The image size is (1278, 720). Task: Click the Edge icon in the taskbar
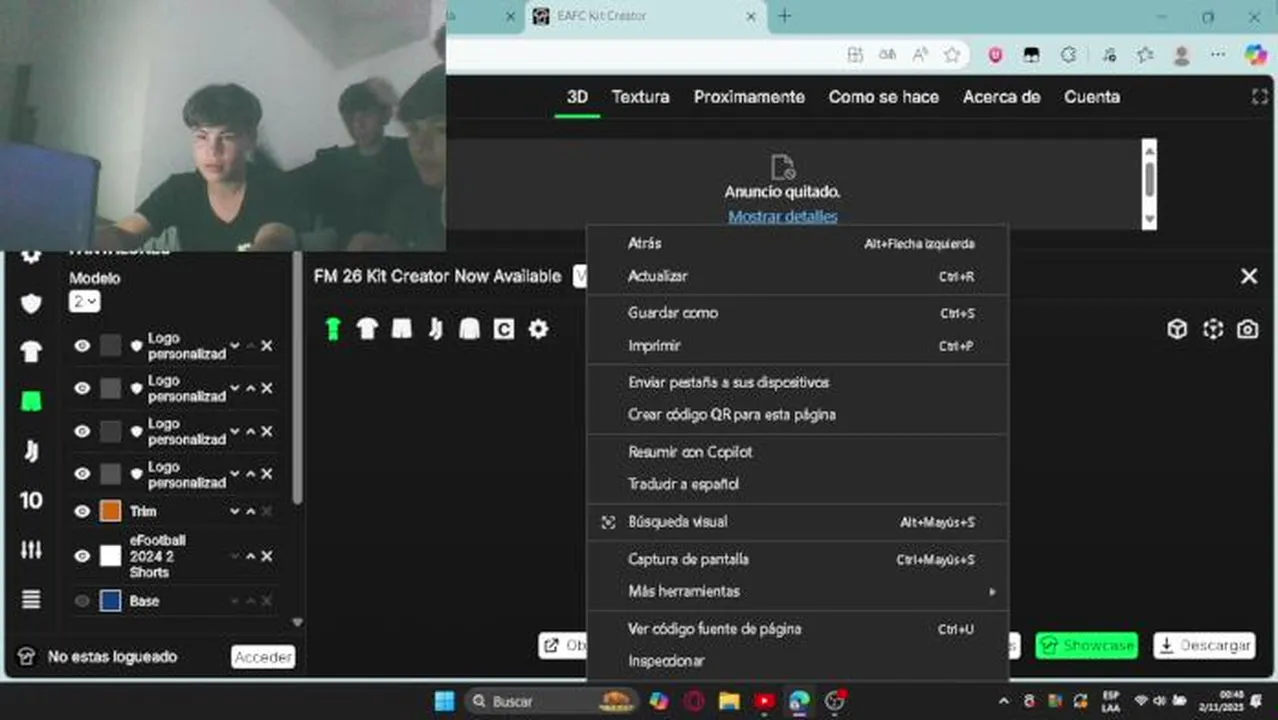(x=799, y=701)
